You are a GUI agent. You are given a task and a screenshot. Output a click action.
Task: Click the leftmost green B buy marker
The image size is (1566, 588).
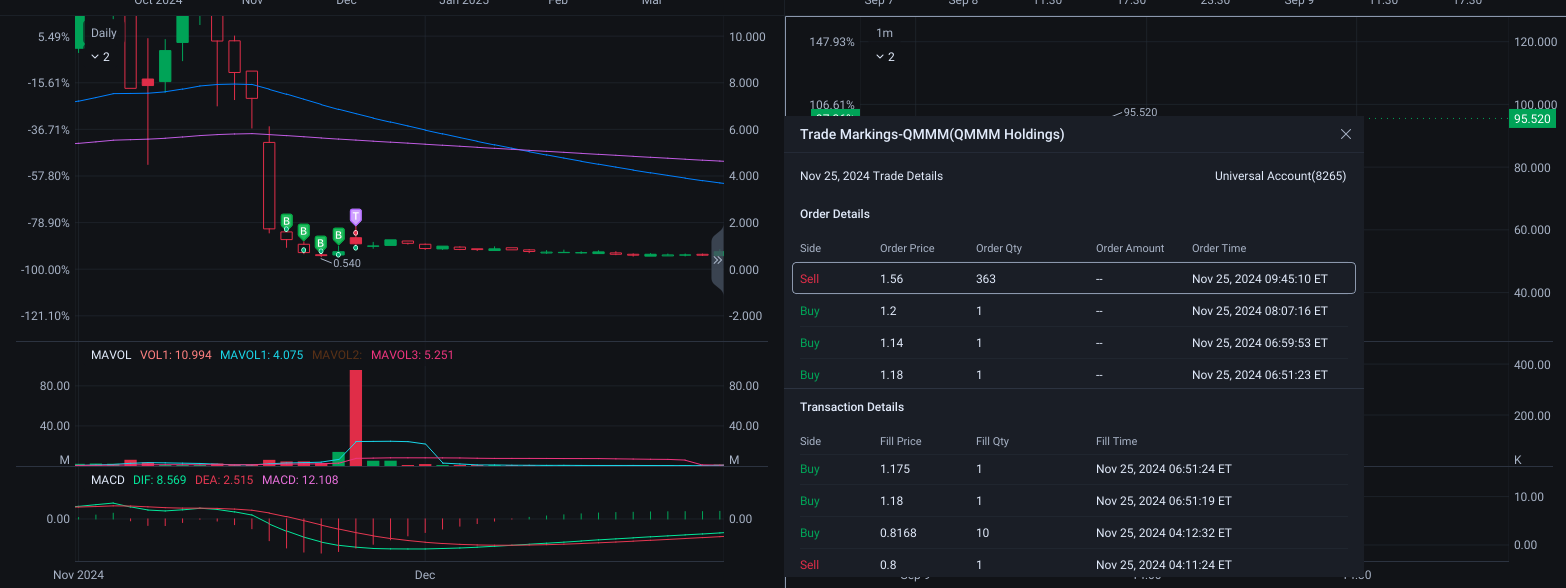tap(286, 221)
